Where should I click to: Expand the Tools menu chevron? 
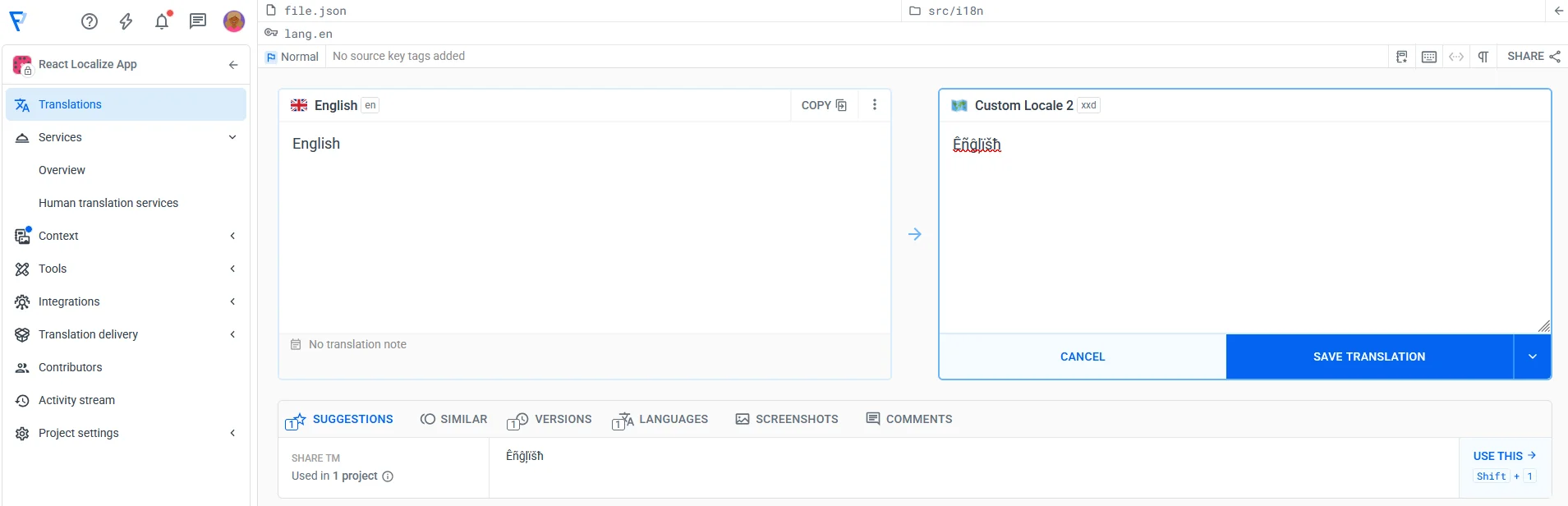(x=232, y=269)
